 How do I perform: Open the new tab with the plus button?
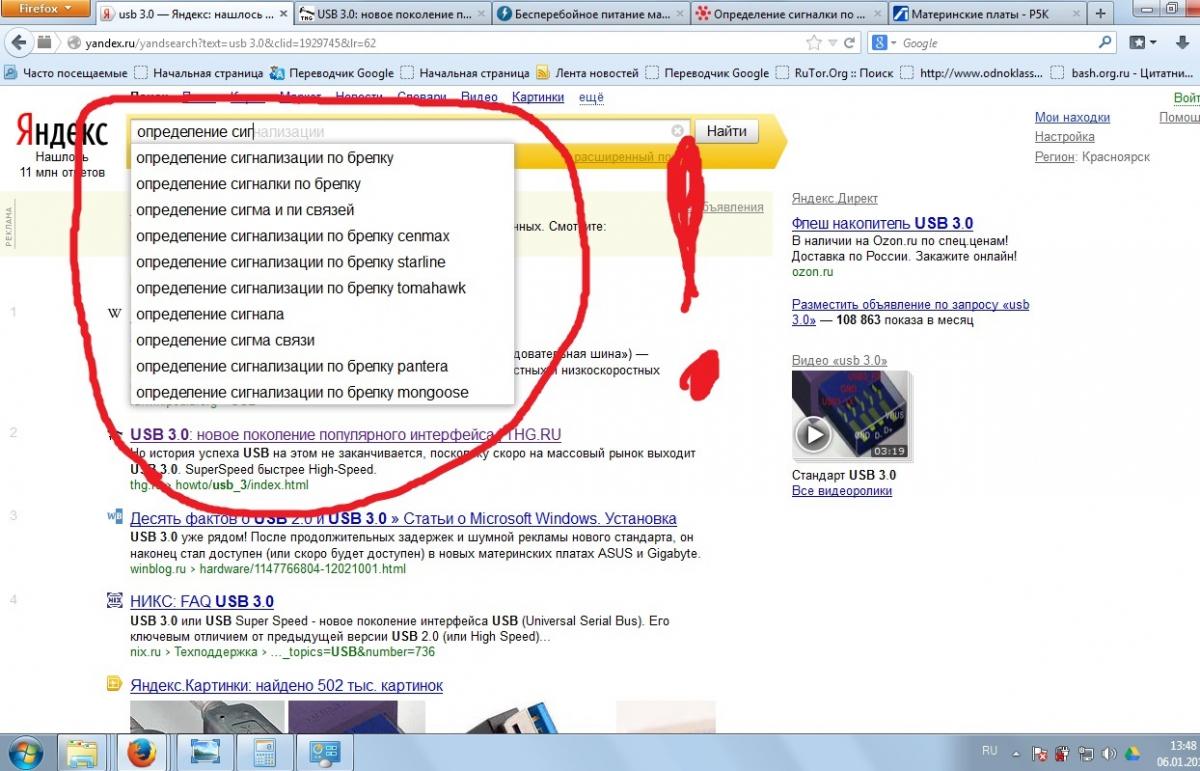(1100, 14)
